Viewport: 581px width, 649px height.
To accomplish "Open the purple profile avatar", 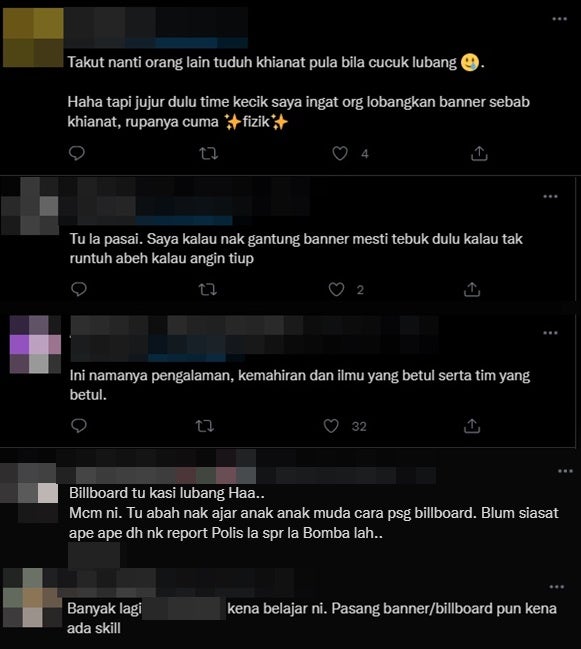I will coord(35,344).
